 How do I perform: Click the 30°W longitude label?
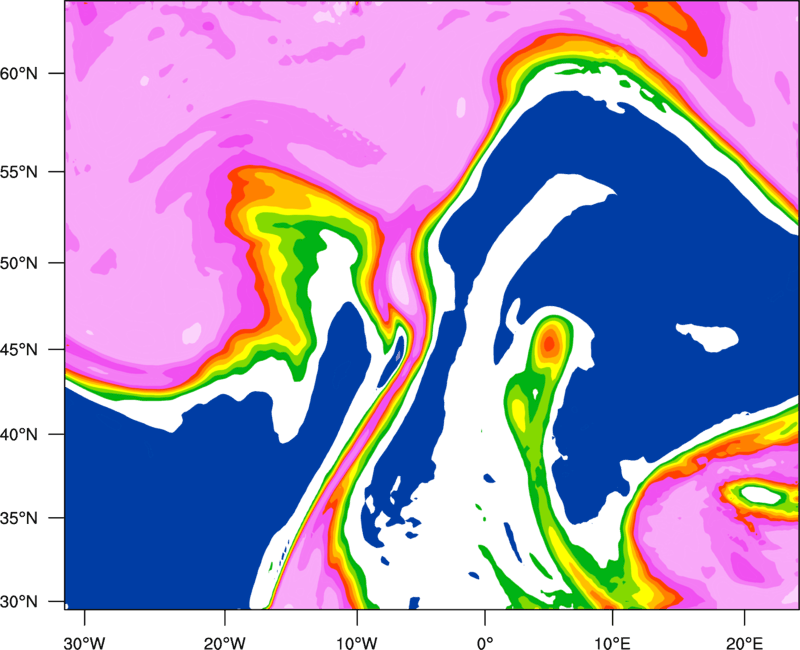click(x=84, y=643)
